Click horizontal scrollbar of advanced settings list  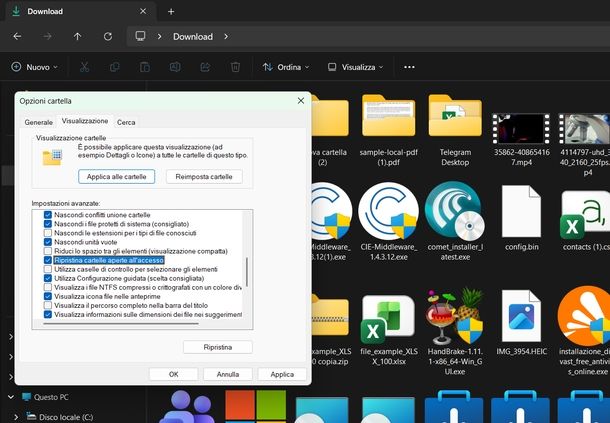[121, 323]
